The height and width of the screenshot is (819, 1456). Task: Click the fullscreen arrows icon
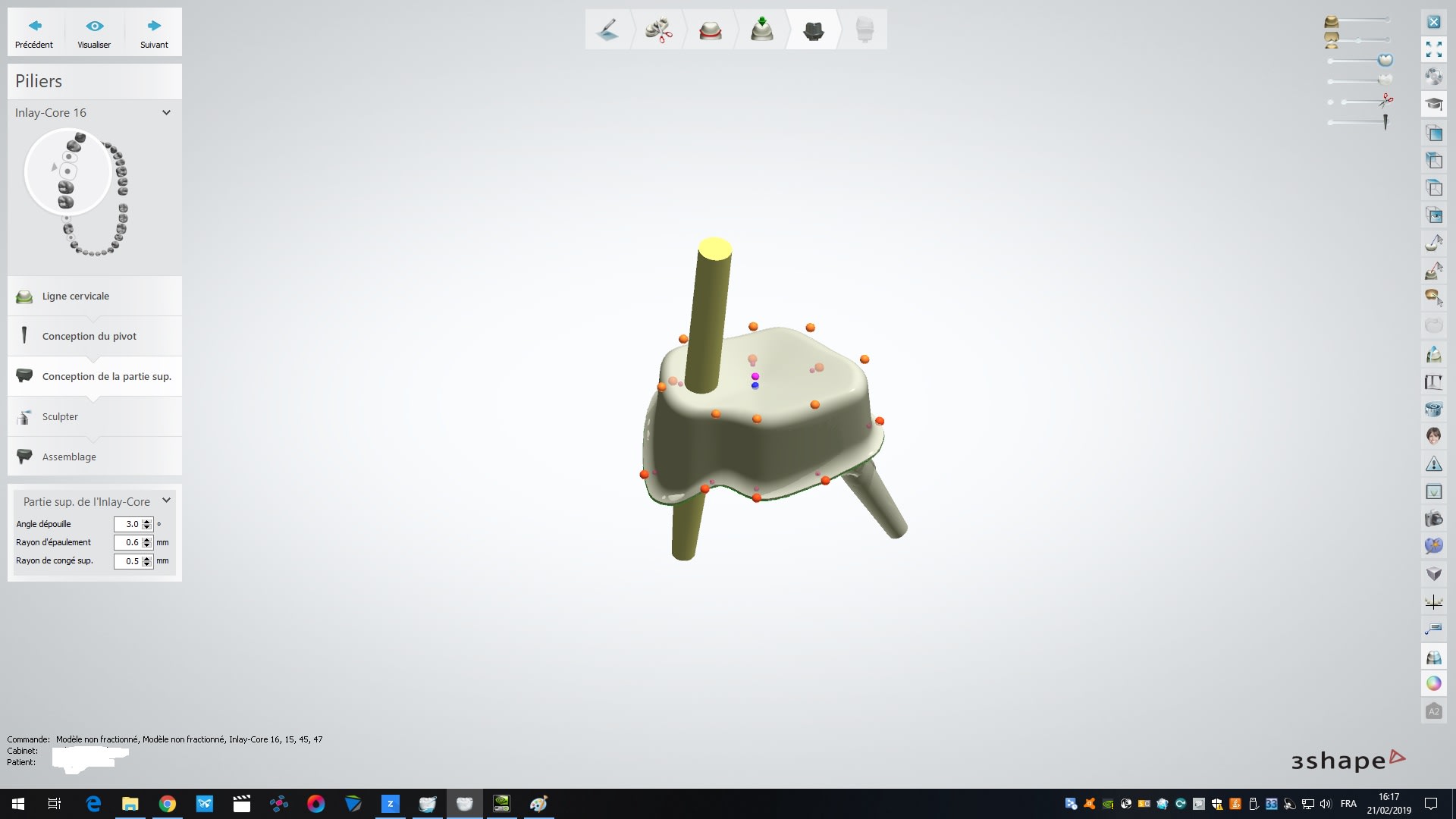click(1433, 49)
